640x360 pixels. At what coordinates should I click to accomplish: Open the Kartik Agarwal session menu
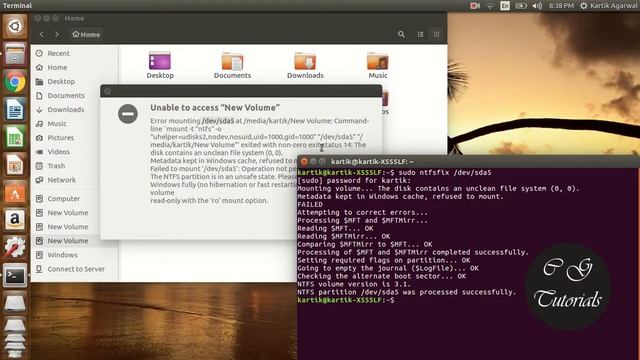609,6
